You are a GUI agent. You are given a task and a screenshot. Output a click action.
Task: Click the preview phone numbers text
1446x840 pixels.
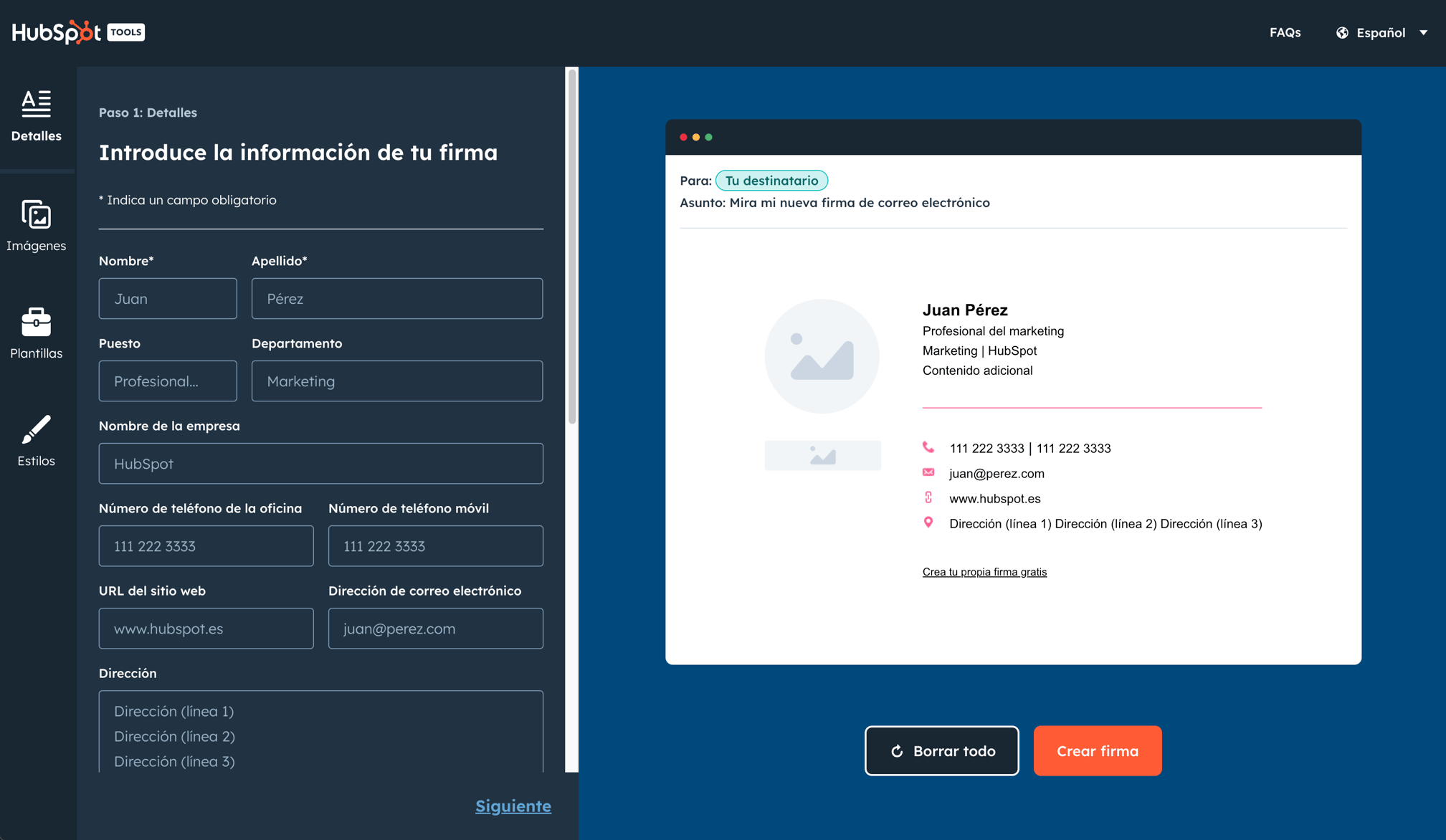(x=1029, y=449)
